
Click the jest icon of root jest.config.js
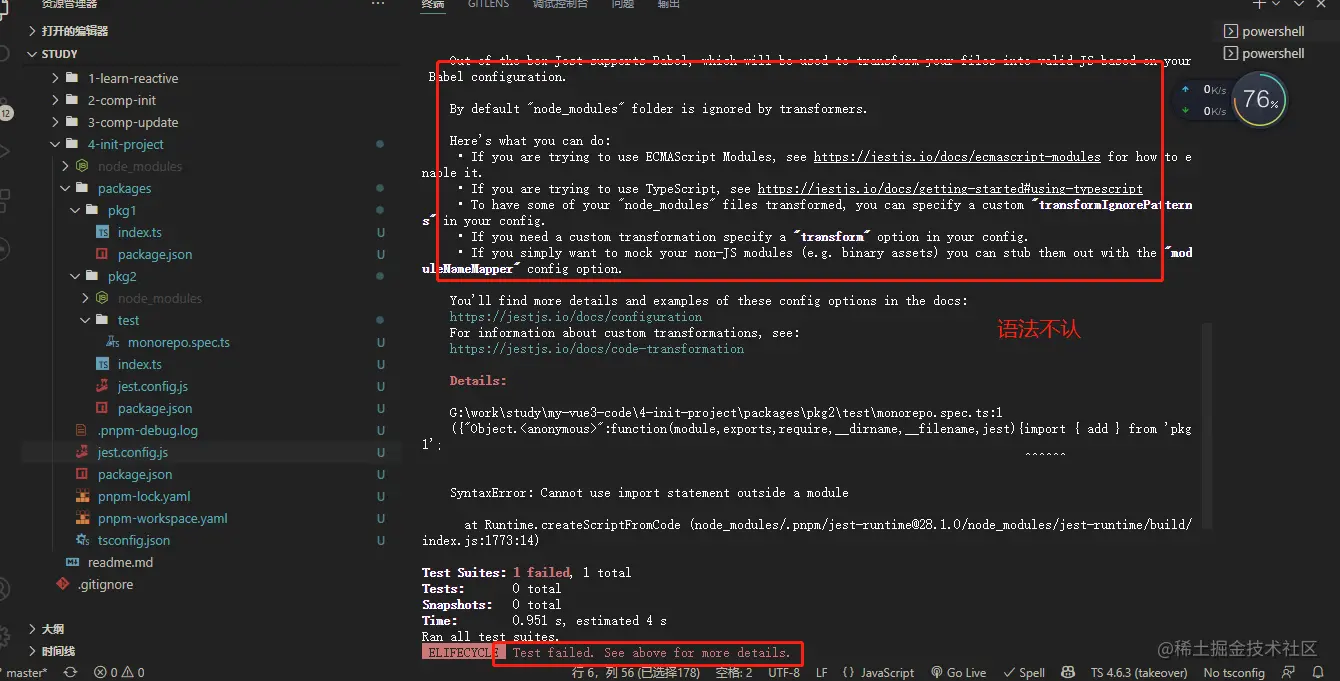tap(82, 452)
